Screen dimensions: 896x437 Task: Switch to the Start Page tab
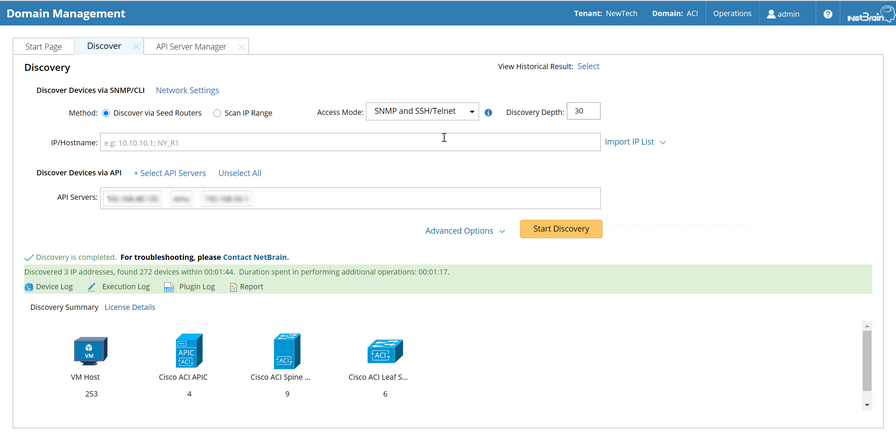point(44,47)
